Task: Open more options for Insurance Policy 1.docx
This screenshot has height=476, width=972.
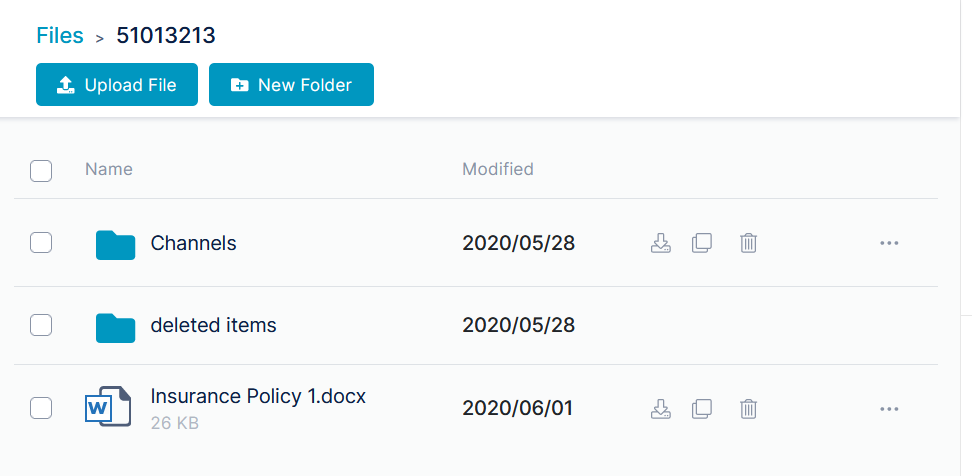Action: tap(889, 408)
